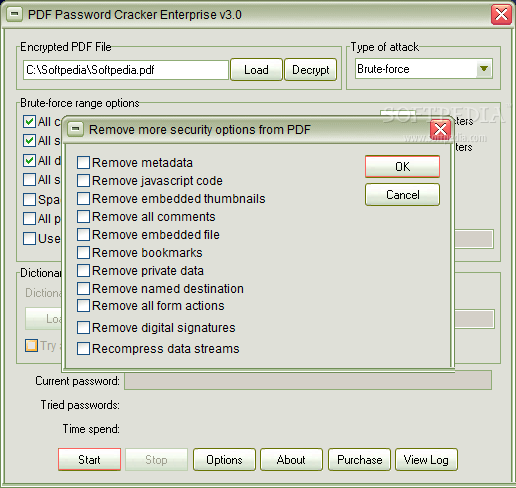The width and height of the screenshot is (516, 488).
Task: Check Remove embedded file option
Action: click(83, 235)
